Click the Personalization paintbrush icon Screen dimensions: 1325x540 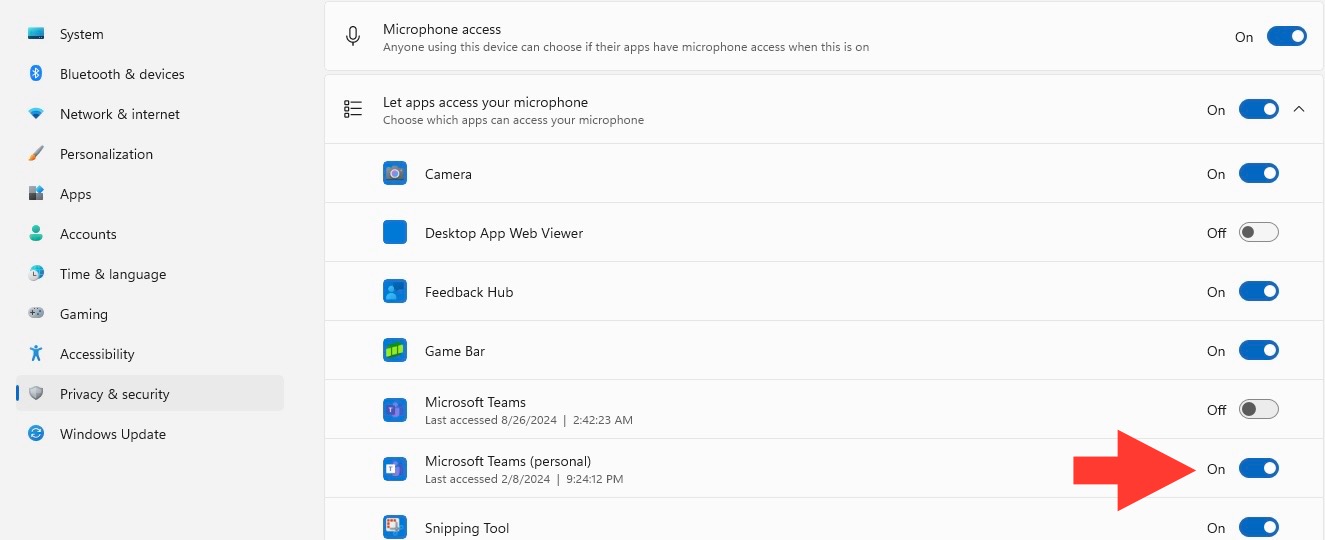pyautogui.click(x=36, y=154)
